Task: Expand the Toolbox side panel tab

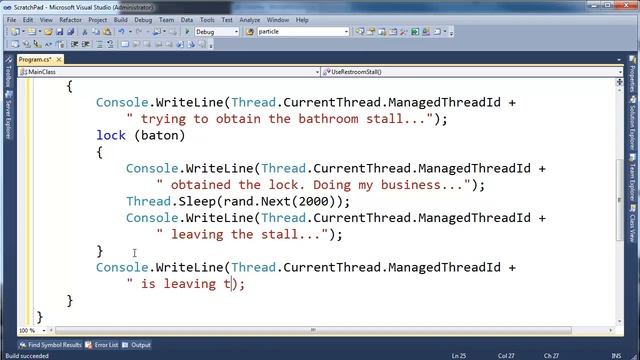Action: click(x=8, y=71)
